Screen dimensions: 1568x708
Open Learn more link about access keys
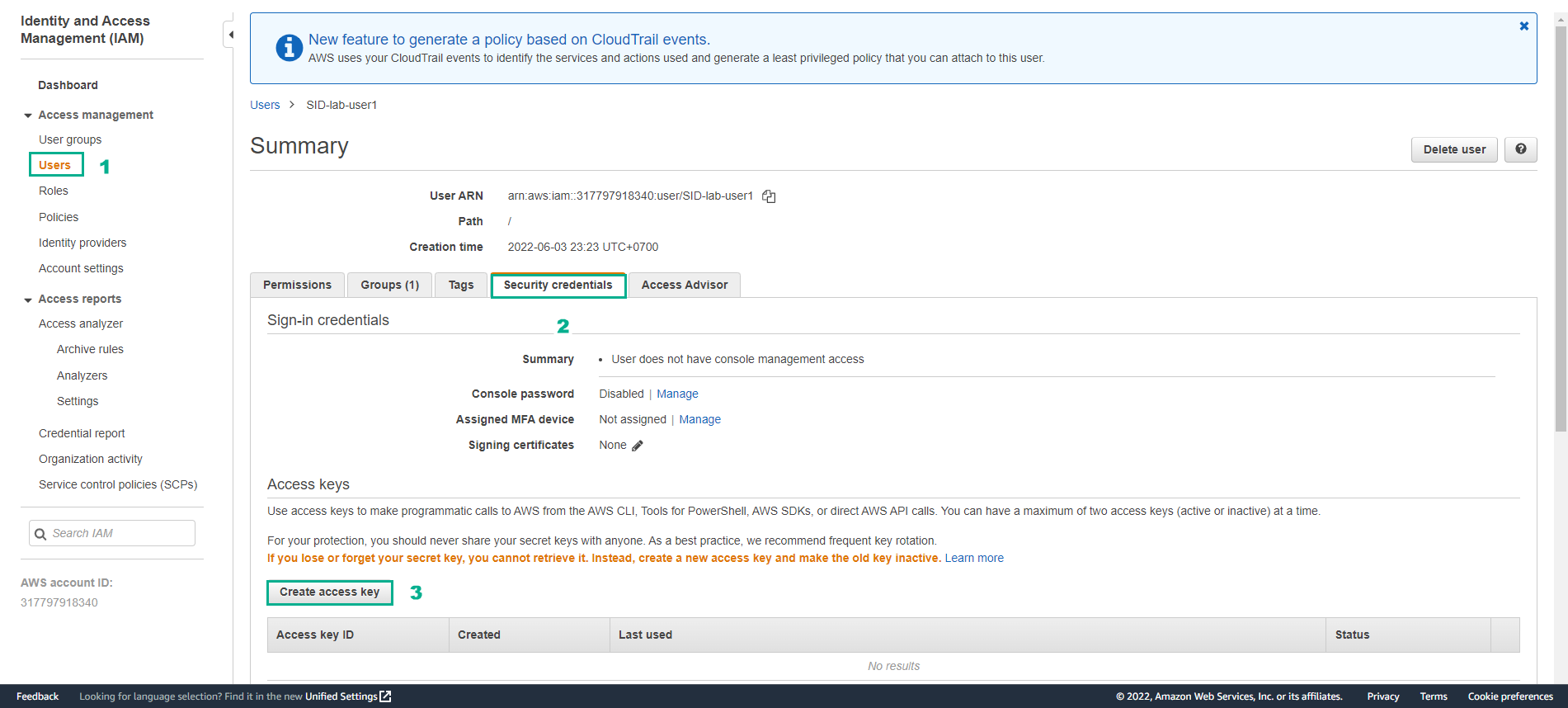pos(974,559)
